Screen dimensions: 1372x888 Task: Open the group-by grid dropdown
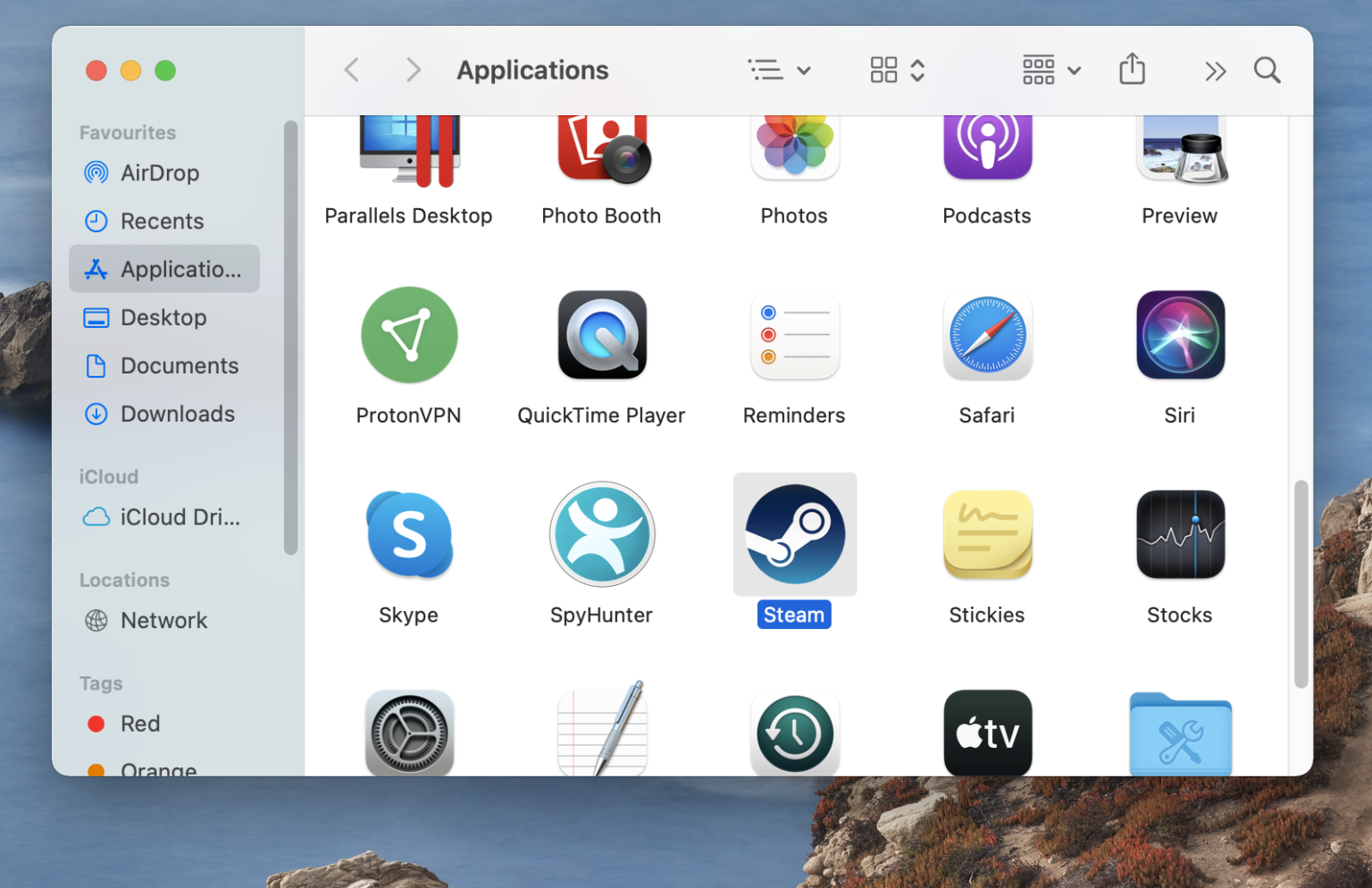coord(1051,70)
